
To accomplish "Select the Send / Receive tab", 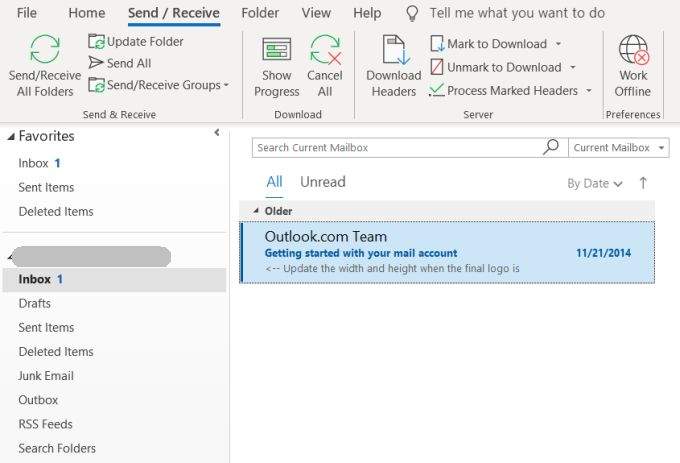I will [174, 13].
